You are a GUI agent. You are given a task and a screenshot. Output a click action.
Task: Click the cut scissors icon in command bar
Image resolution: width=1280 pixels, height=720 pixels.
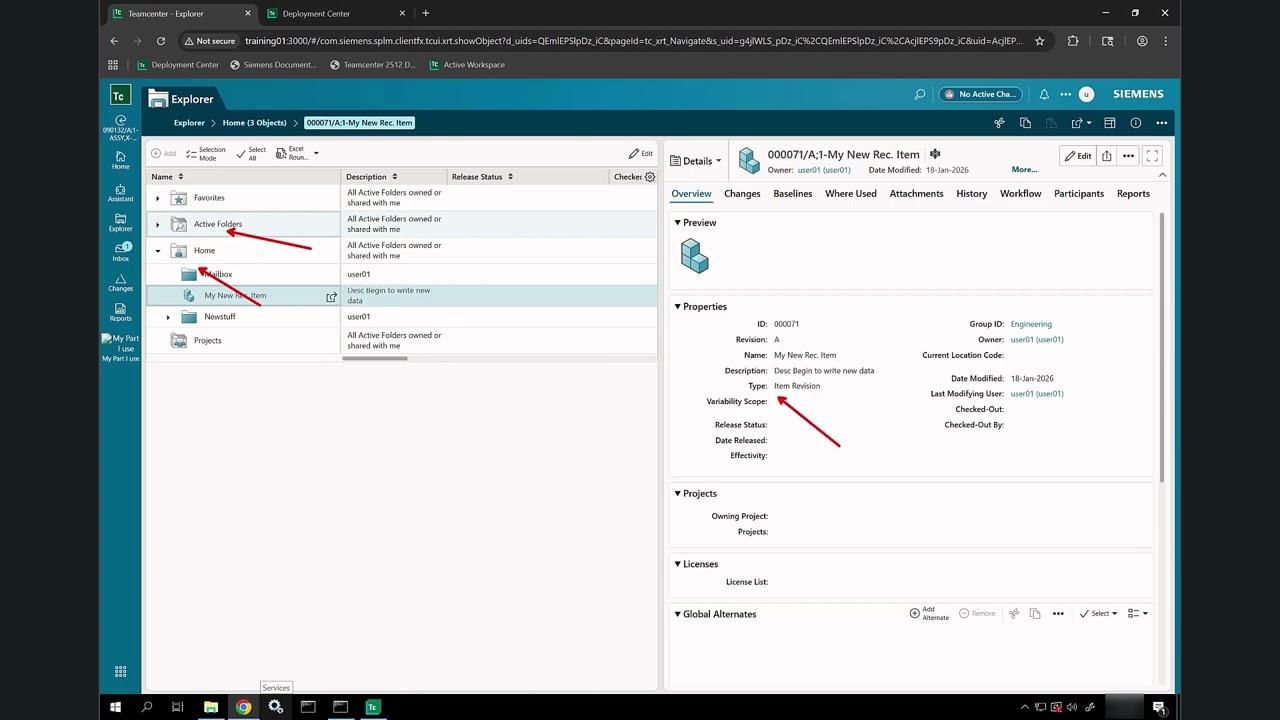[999, 123]
